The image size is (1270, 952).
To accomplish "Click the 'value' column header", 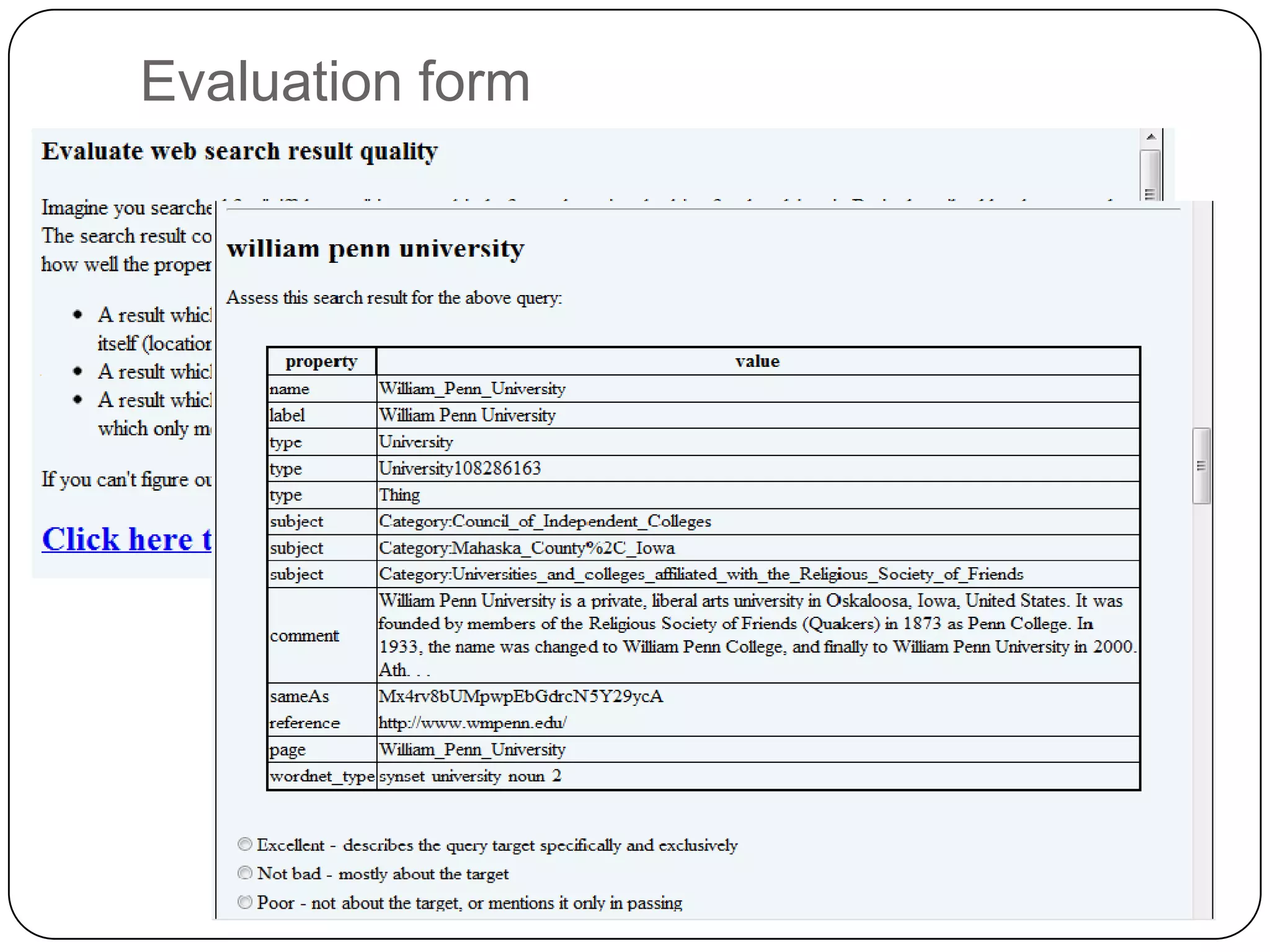I will (758, 361).
